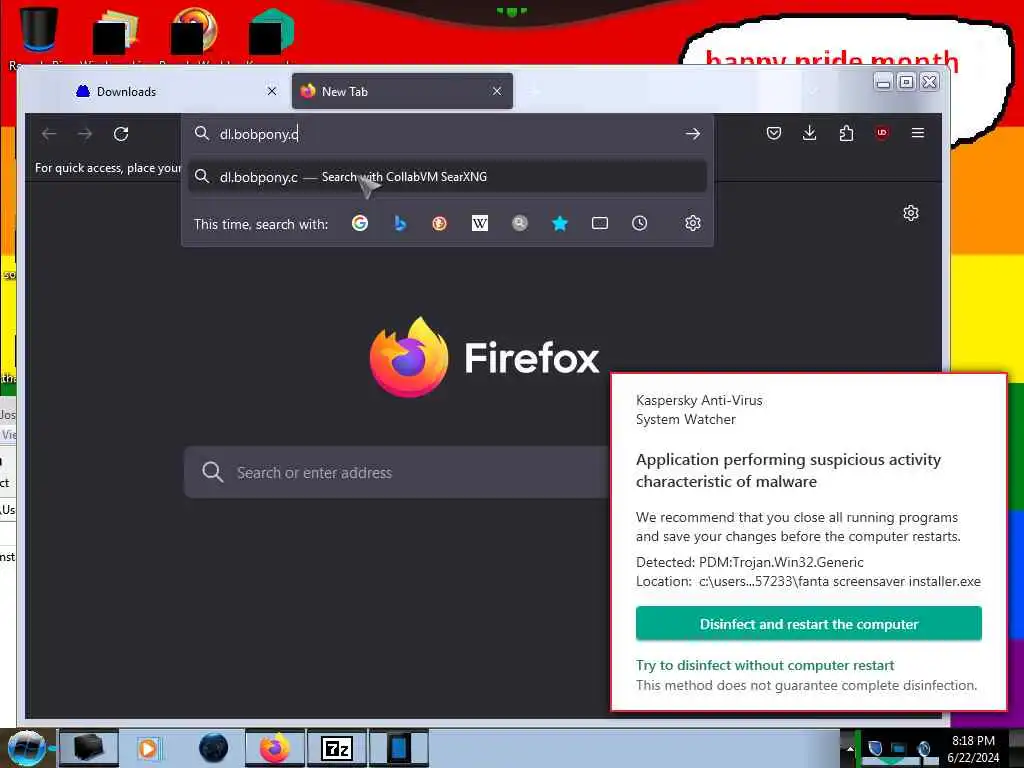Open New Tab page personalize gear
Viewport: 1024px width, 768px height.
pos(911,213)
